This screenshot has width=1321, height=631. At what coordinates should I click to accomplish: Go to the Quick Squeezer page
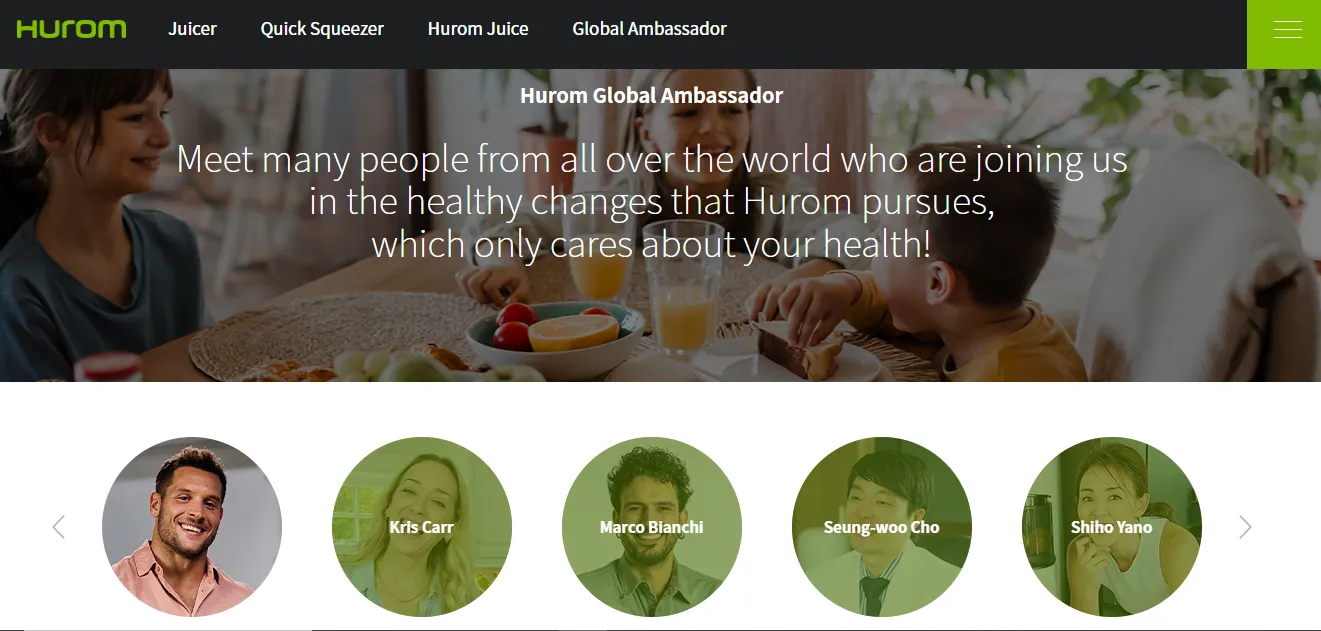pos(322,29)
